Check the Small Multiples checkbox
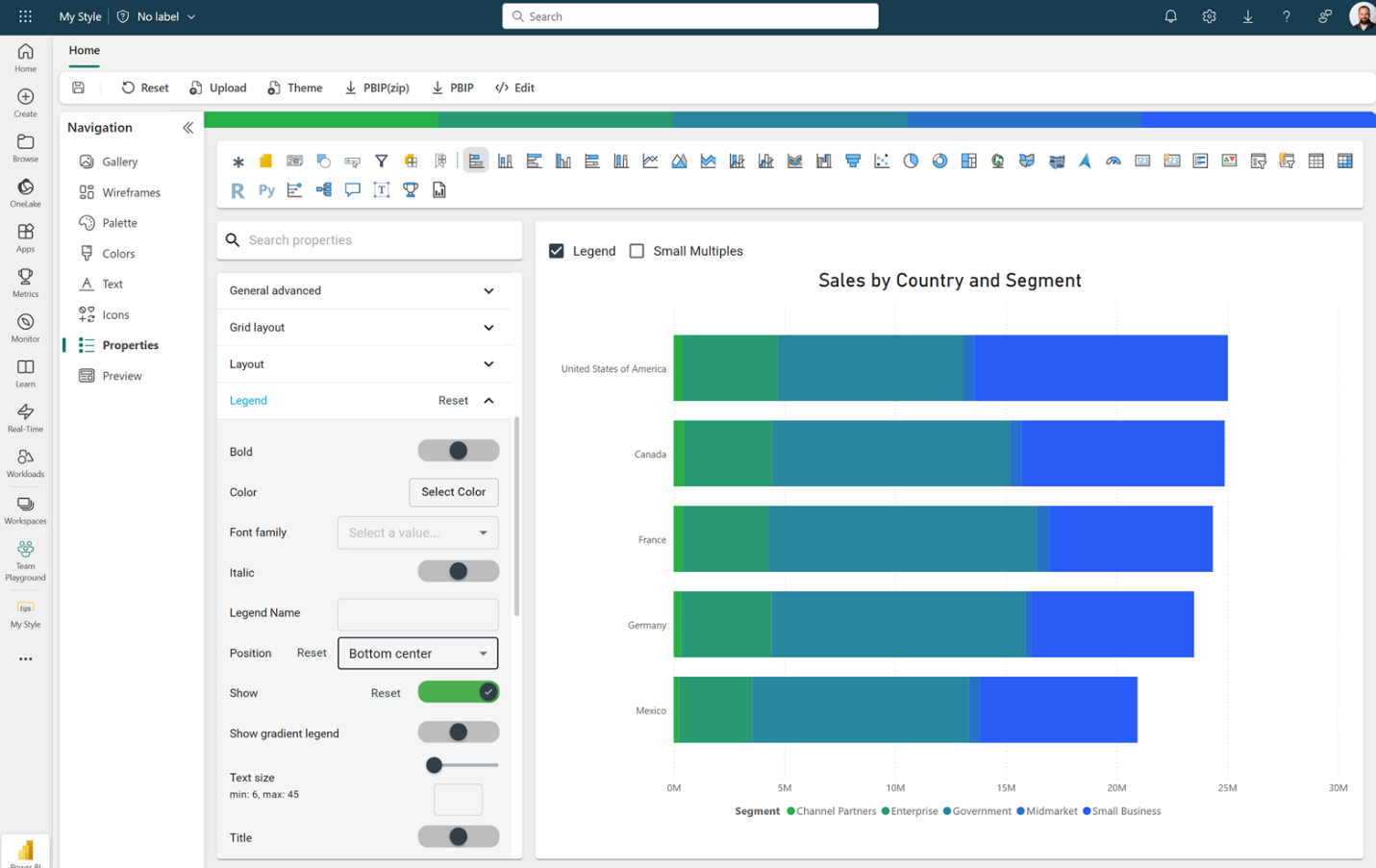This screenshot has width=1376, height=868. pos(637,251)
